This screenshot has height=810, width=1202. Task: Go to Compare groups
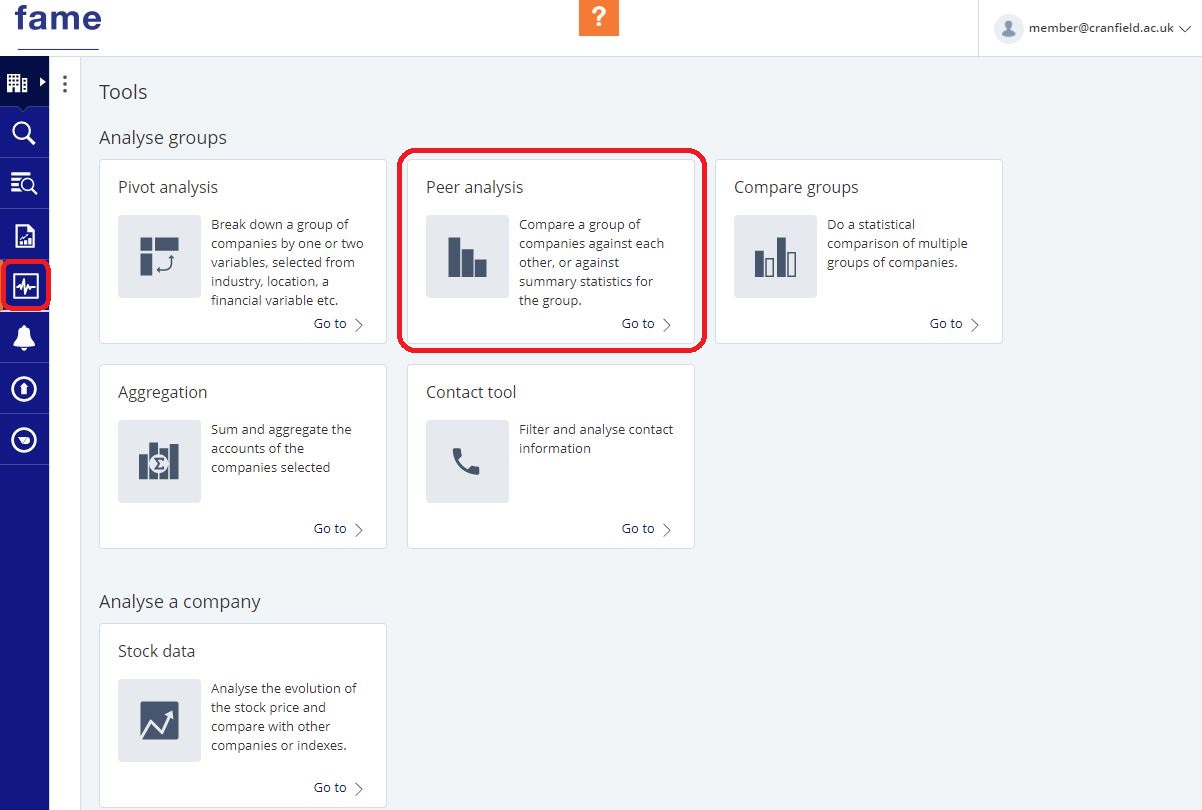pos(954,324)
